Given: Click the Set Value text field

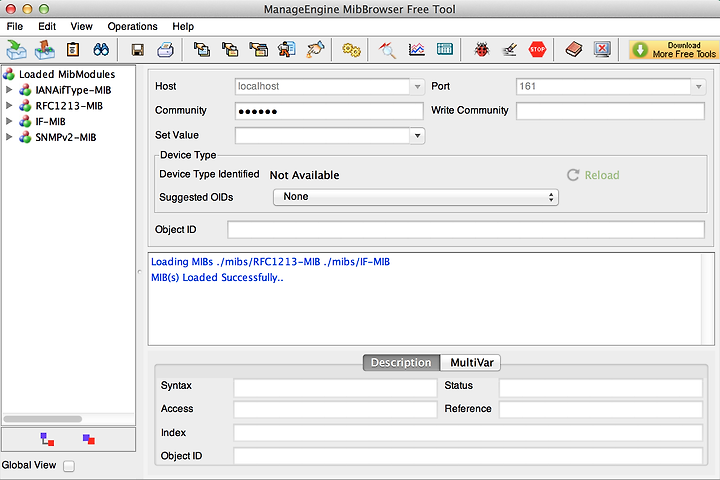Looking at the screenshot, I should point(322,136).
